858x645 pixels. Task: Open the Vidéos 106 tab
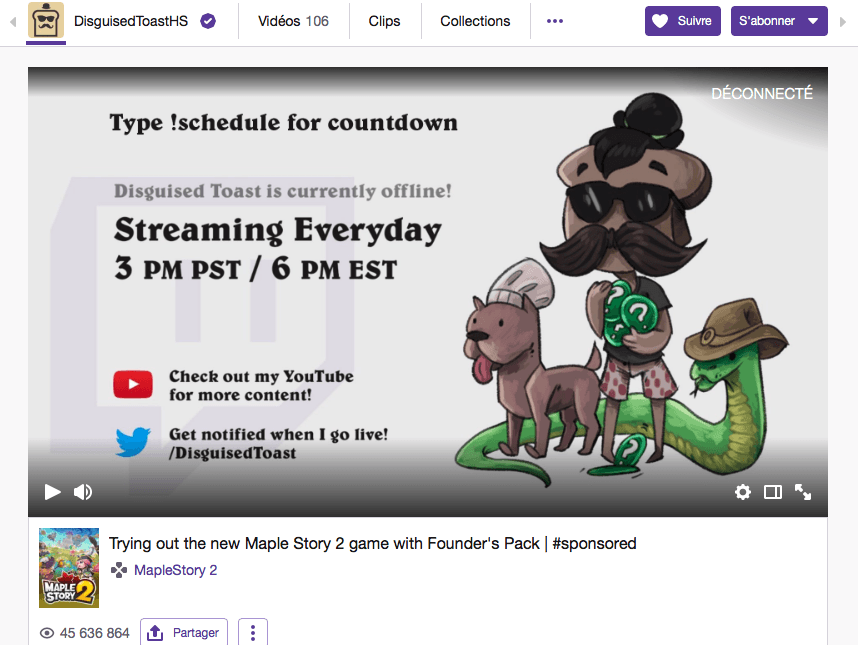point(293,21)
